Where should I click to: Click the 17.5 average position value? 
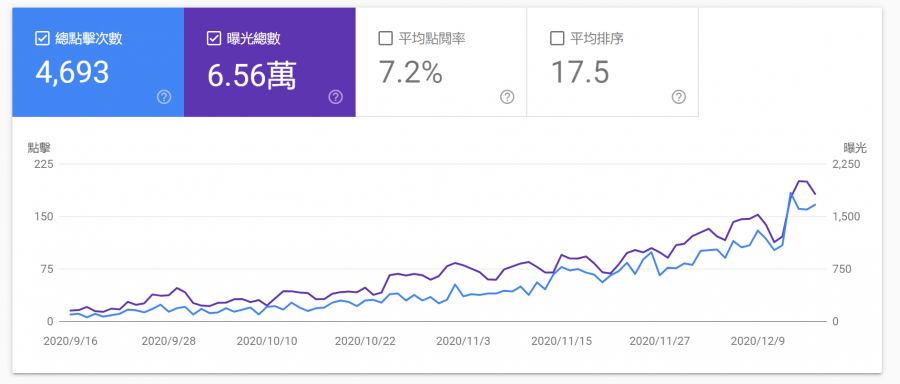580,73
